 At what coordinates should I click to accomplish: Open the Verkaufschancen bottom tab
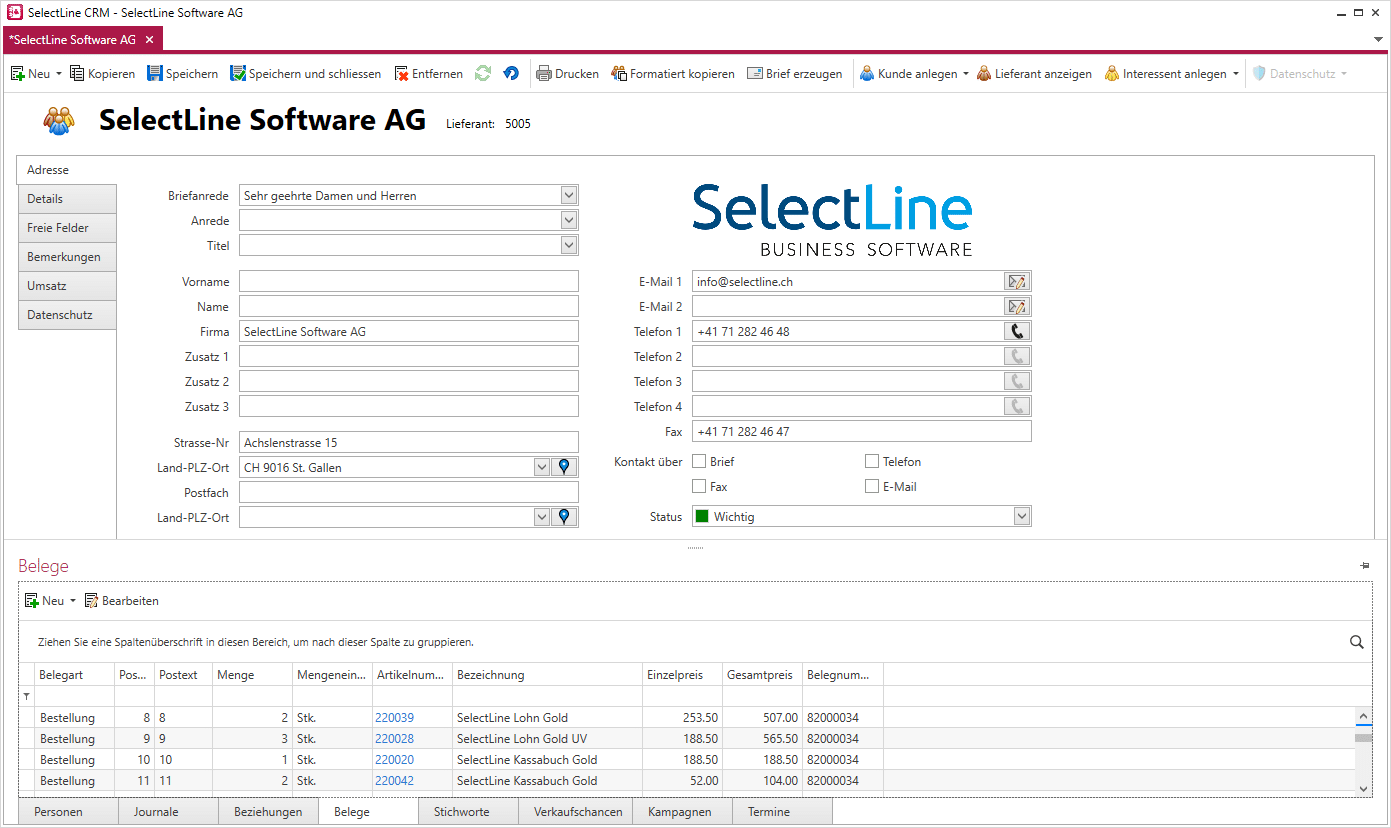click(577, 812)
